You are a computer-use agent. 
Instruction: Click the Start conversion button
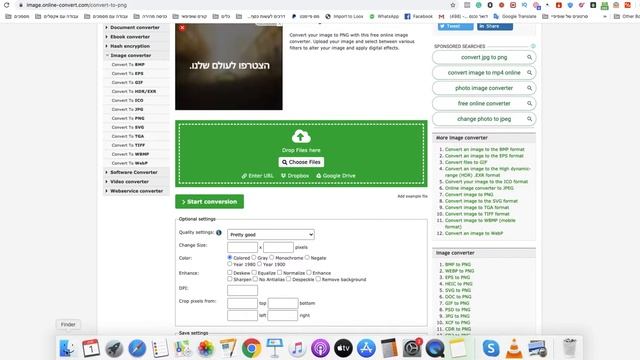[209, 202]
